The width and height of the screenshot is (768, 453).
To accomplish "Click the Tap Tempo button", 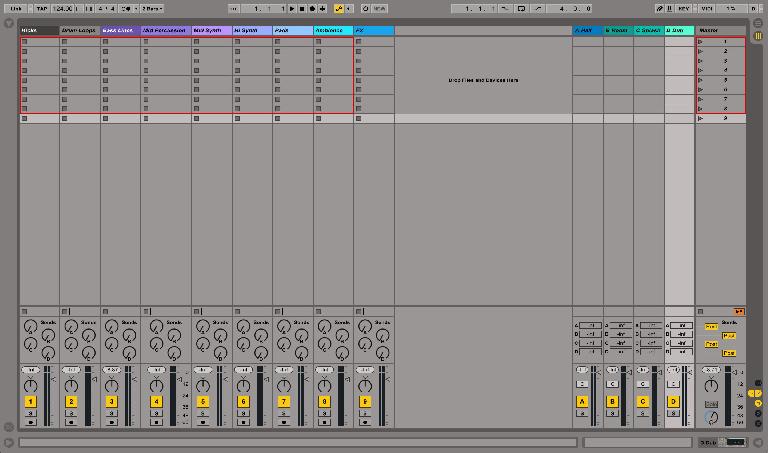I will click(x=41, y=8).
